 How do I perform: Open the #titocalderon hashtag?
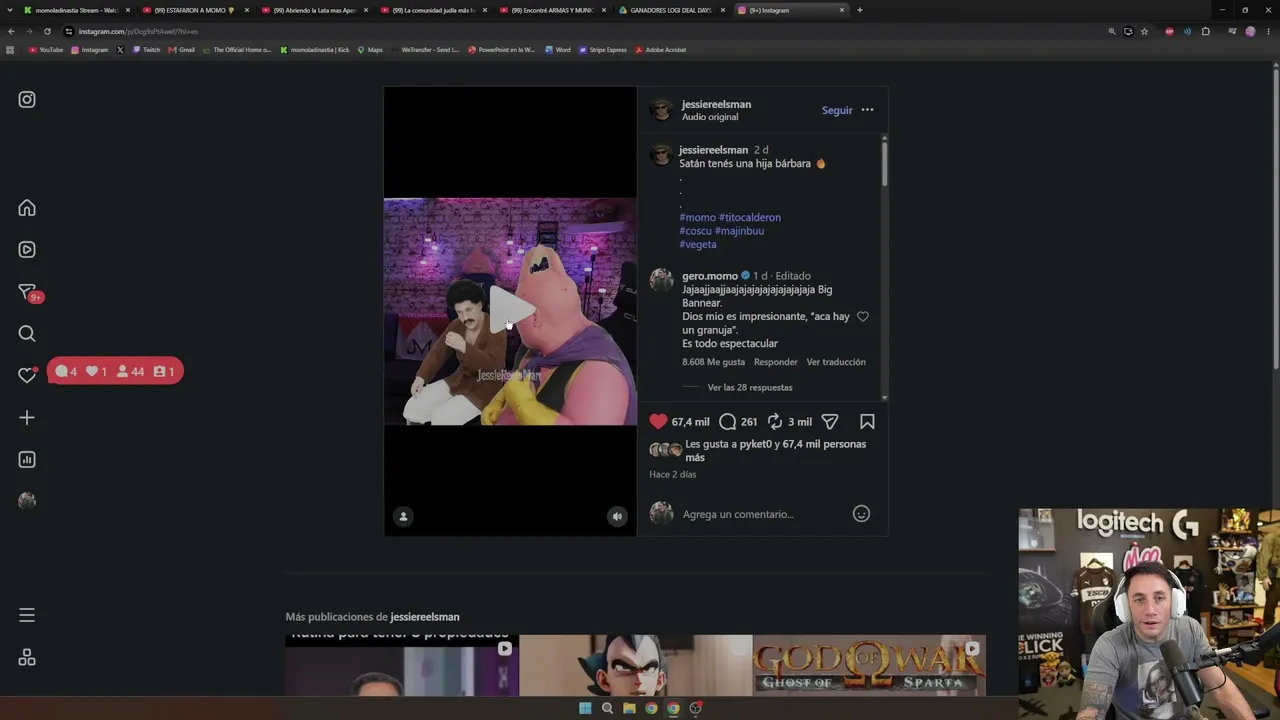coord(750,217)
